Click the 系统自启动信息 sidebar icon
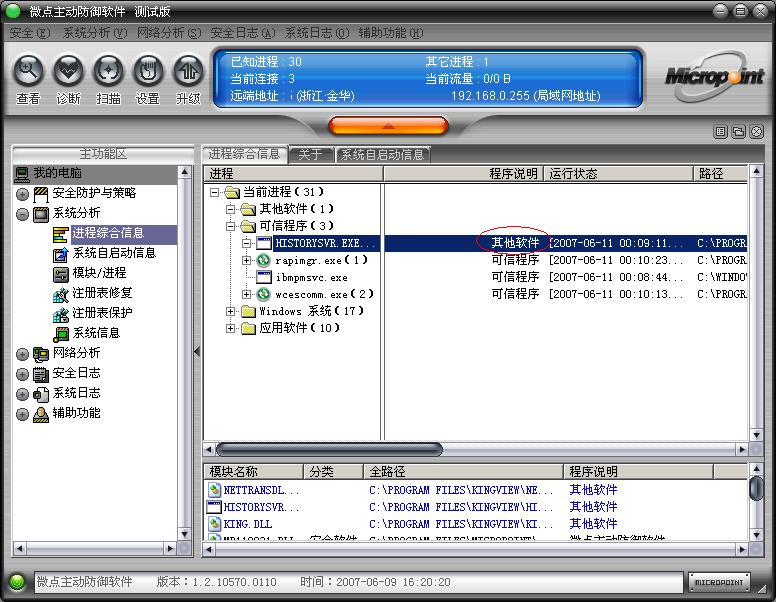Screen dimensions: 776x602 tap(60, 254)
